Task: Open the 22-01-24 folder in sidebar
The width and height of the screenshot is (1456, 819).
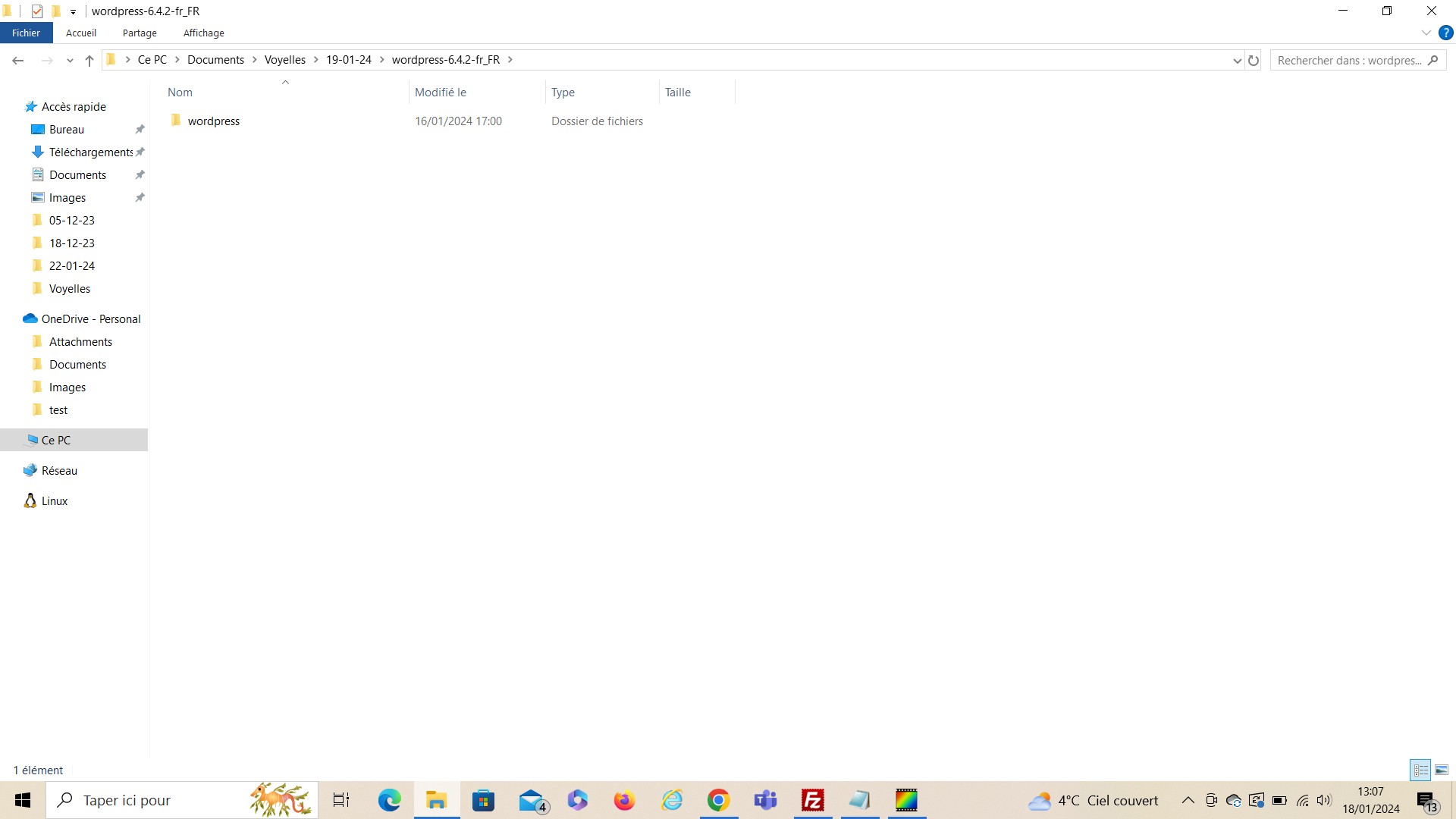Action: (x=72, y=266)
